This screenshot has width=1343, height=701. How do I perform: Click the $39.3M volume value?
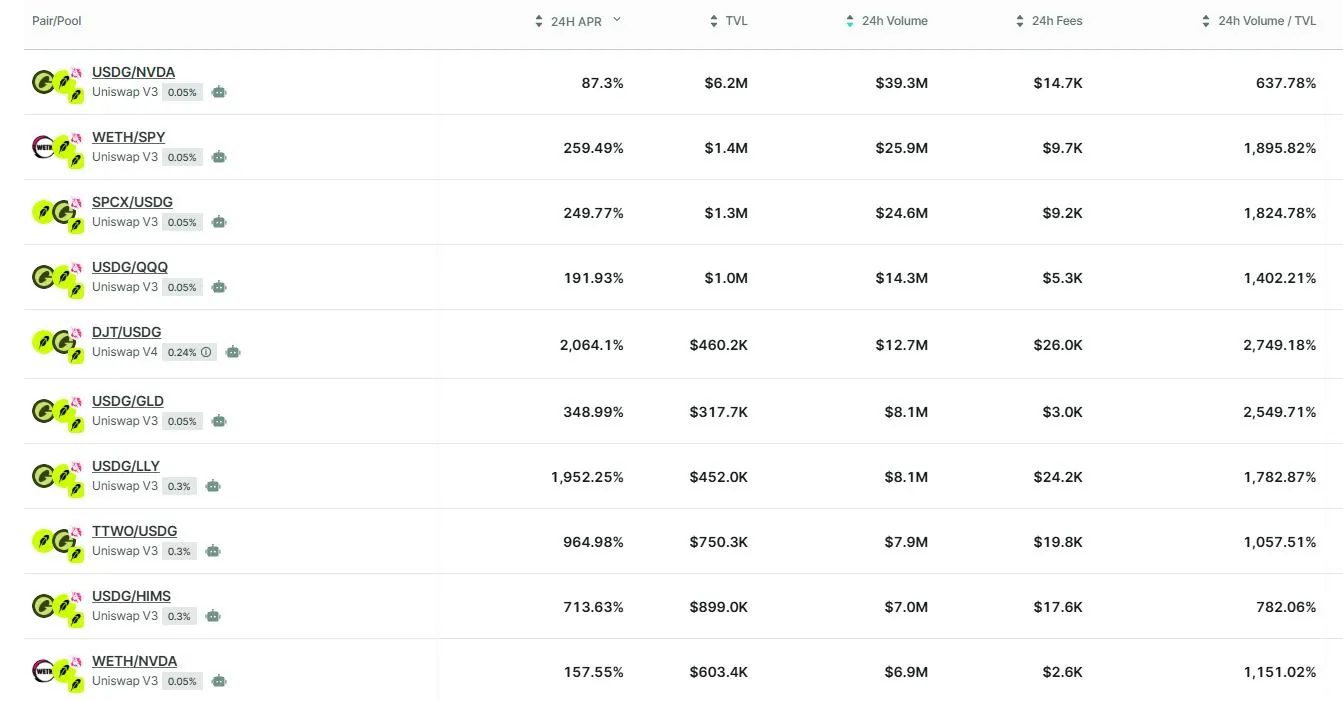point(902,83)
